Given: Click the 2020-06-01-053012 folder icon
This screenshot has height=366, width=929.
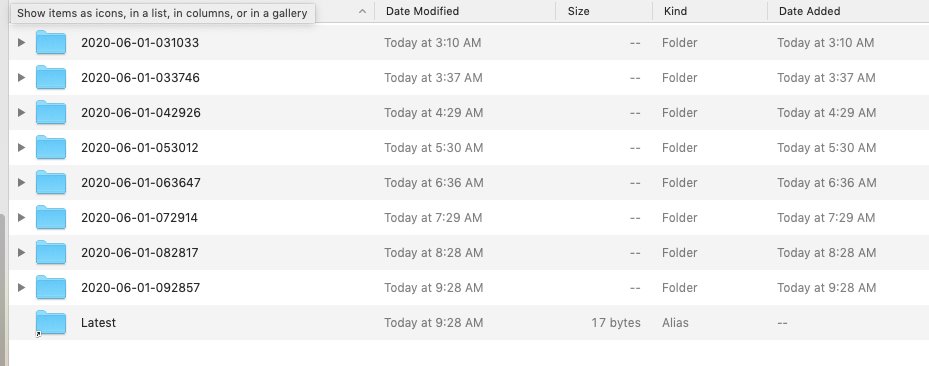Looking at the screenshot, I should coord(50,147).
